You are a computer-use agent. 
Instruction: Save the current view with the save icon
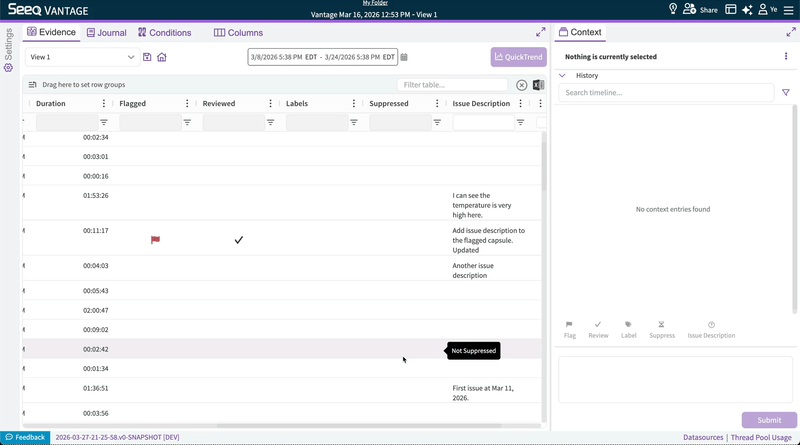pyautogui.click(x=147, y=57)
